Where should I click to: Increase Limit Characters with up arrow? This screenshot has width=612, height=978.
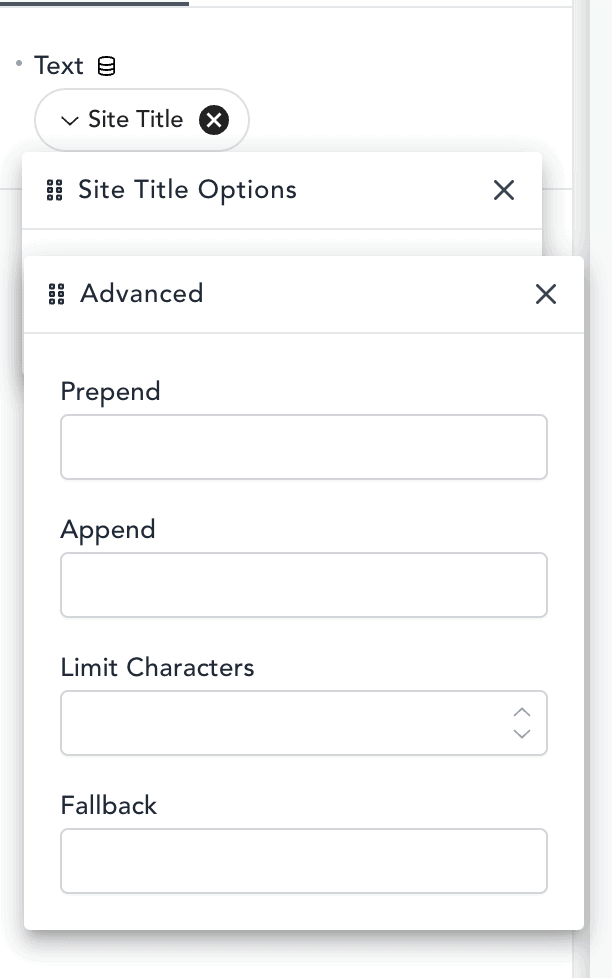[521, 712]
